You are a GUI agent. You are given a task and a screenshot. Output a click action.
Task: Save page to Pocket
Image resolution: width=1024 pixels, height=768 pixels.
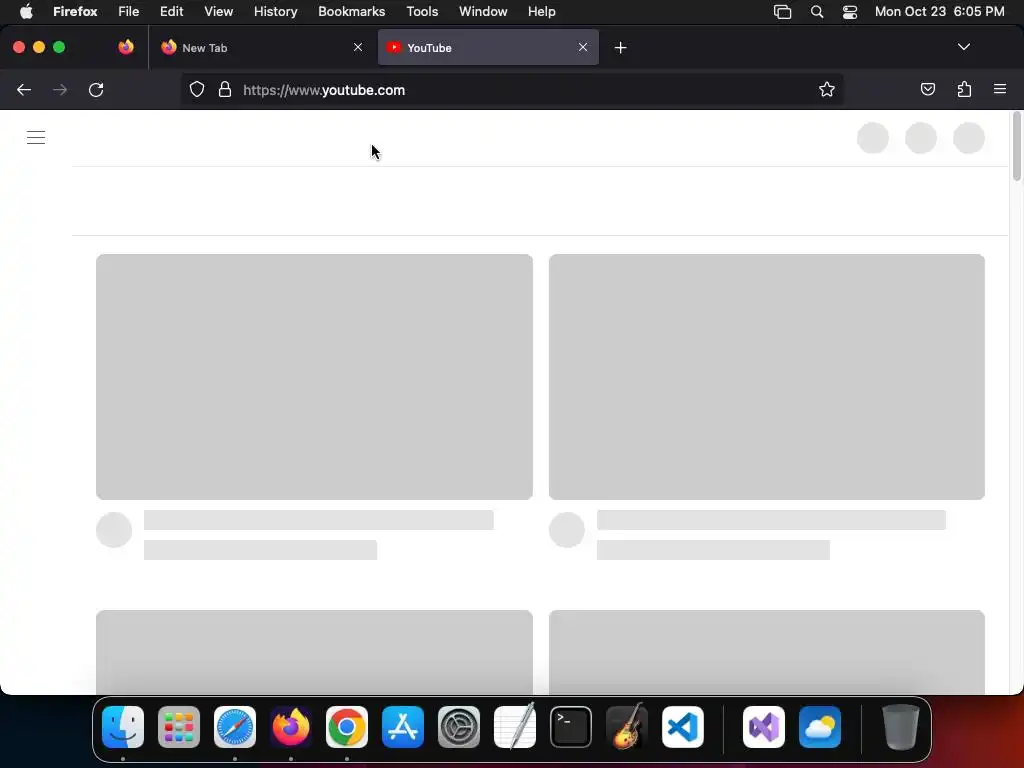pyautogui.click(x=927, y=89)
